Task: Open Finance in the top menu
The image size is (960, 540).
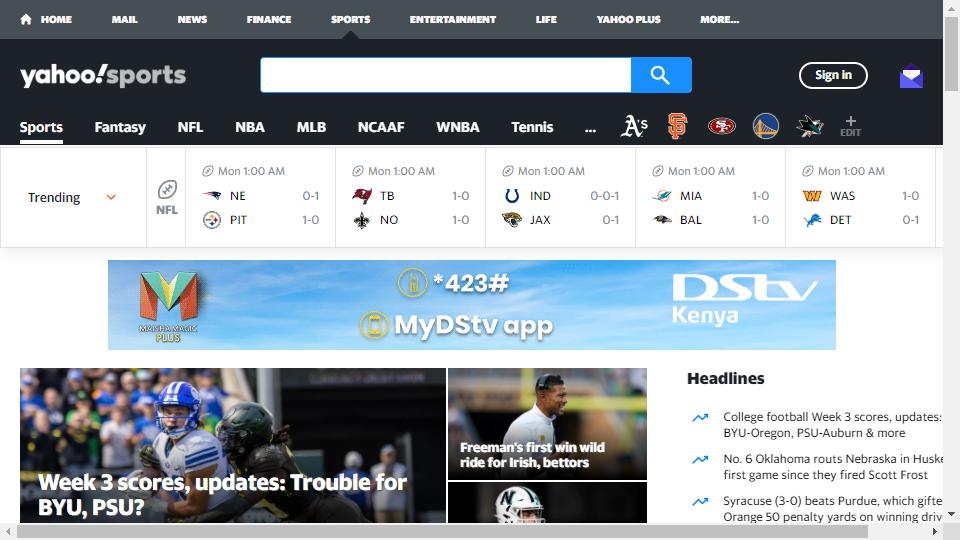Action: 269,19
